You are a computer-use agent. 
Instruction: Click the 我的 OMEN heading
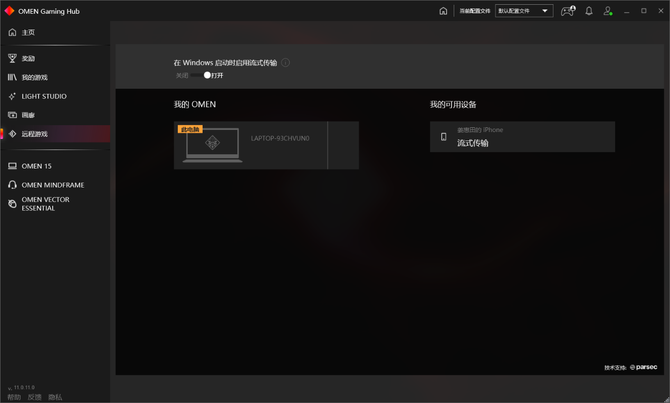pyautogui.click(x=195, y=104)
